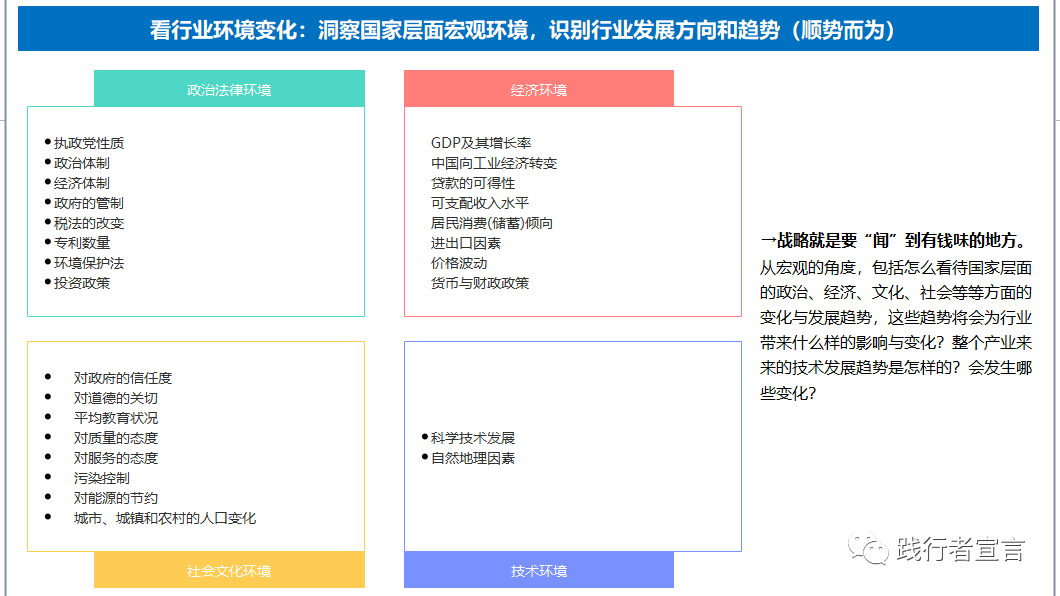The height and width of the screenshot is (596, 1060).
Task: Click the bullet dot before 自然地理因素
Action: point(422,457)
